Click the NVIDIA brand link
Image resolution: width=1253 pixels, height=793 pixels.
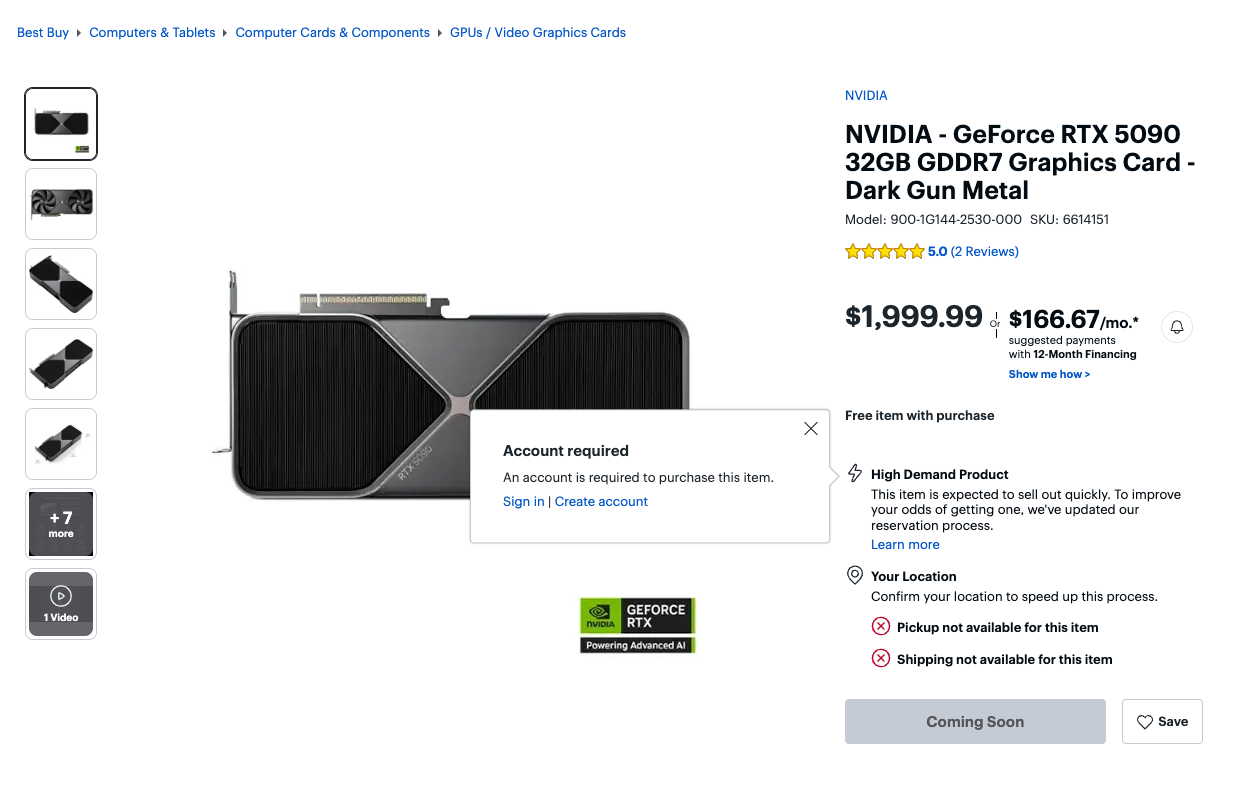[x=866, y=96]
